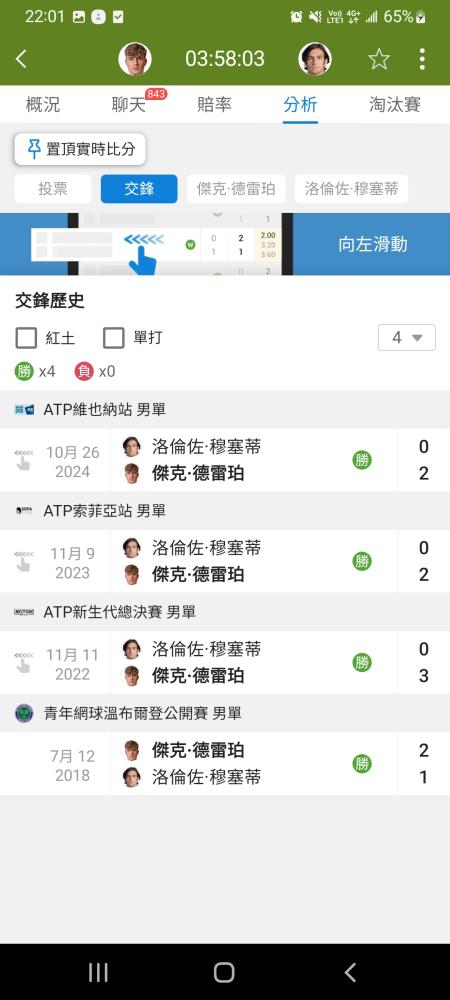Pin live score with 置頂實時比分 button
The image size is (450, 1000).
[80, 150]
